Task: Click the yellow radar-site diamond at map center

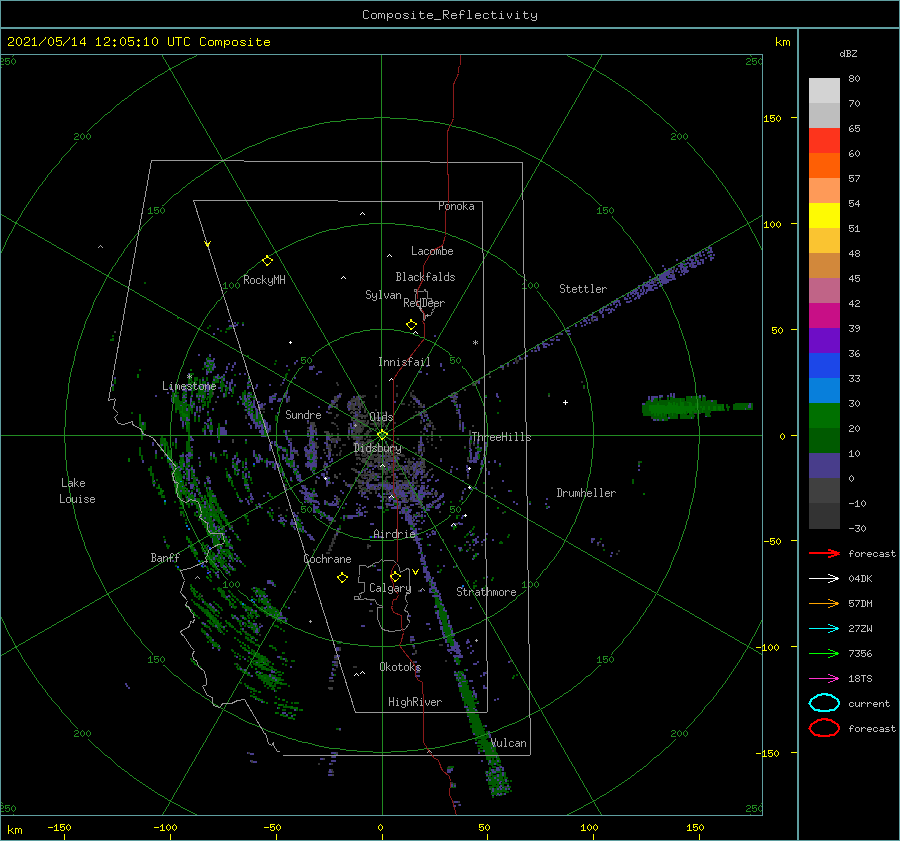Action: (x=382, y=435)
